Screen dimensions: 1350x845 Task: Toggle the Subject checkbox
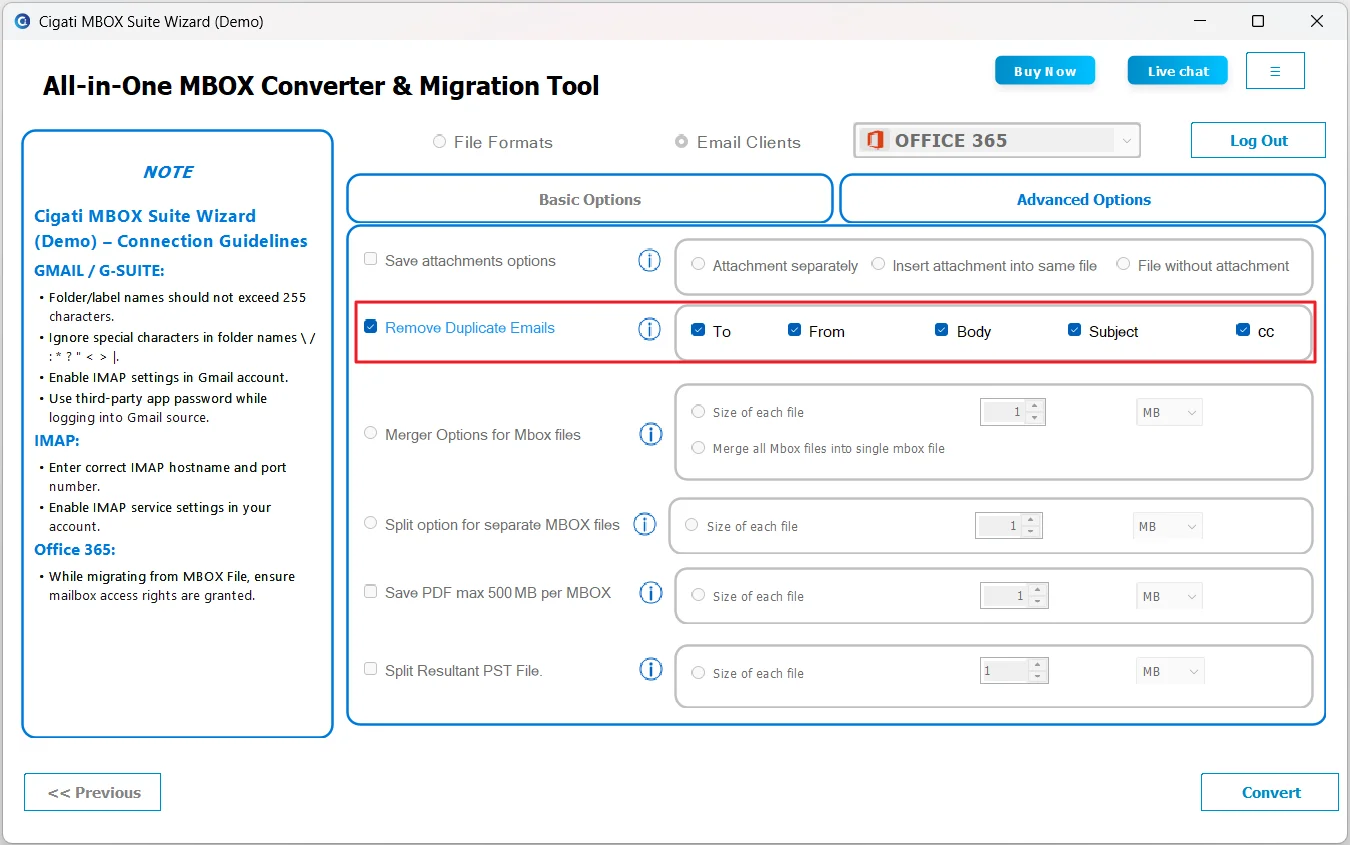(1074, 330)
